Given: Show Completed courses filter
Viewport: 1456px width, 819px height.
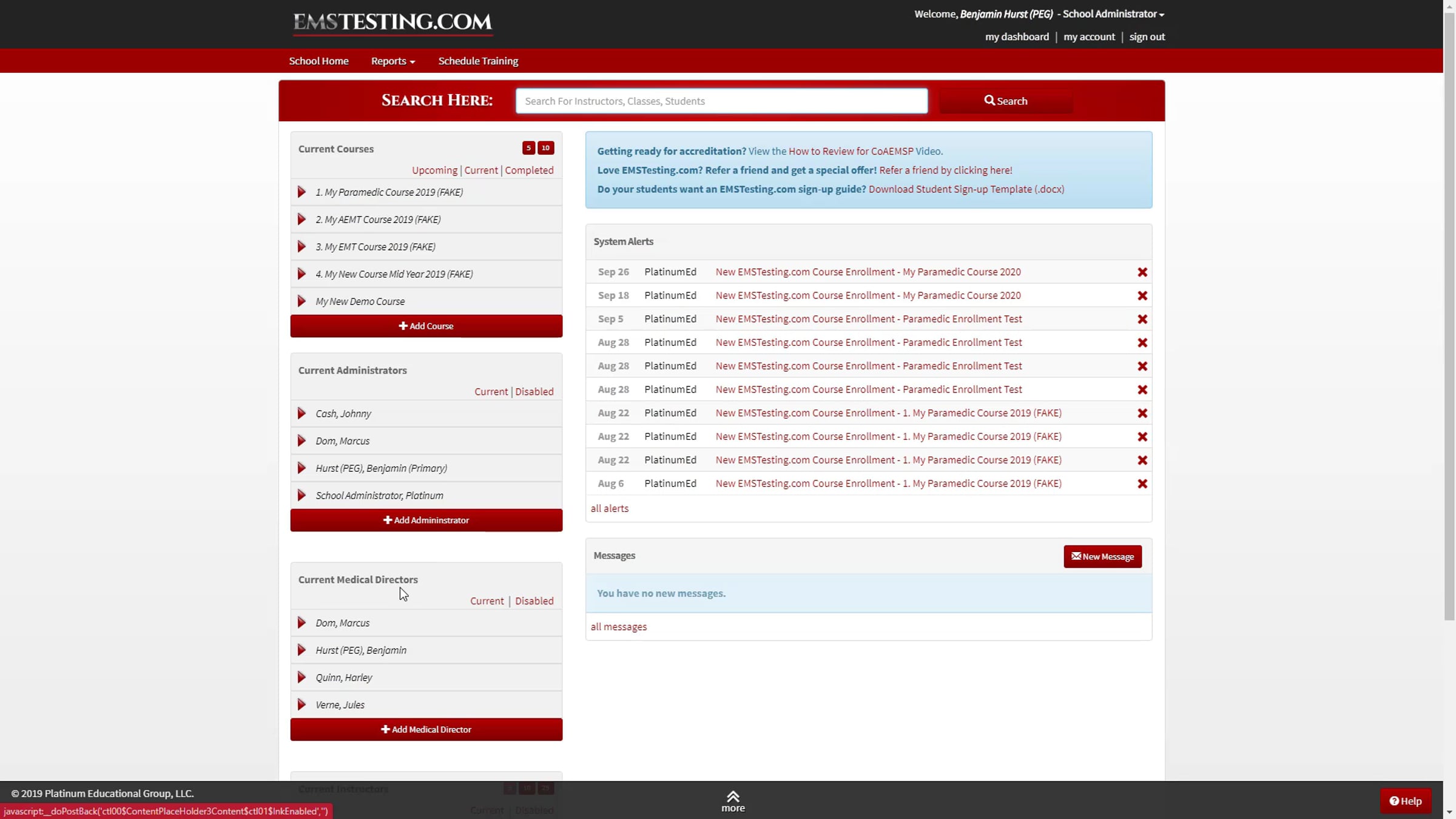Looking at the screenshot, I should (529, 170).
